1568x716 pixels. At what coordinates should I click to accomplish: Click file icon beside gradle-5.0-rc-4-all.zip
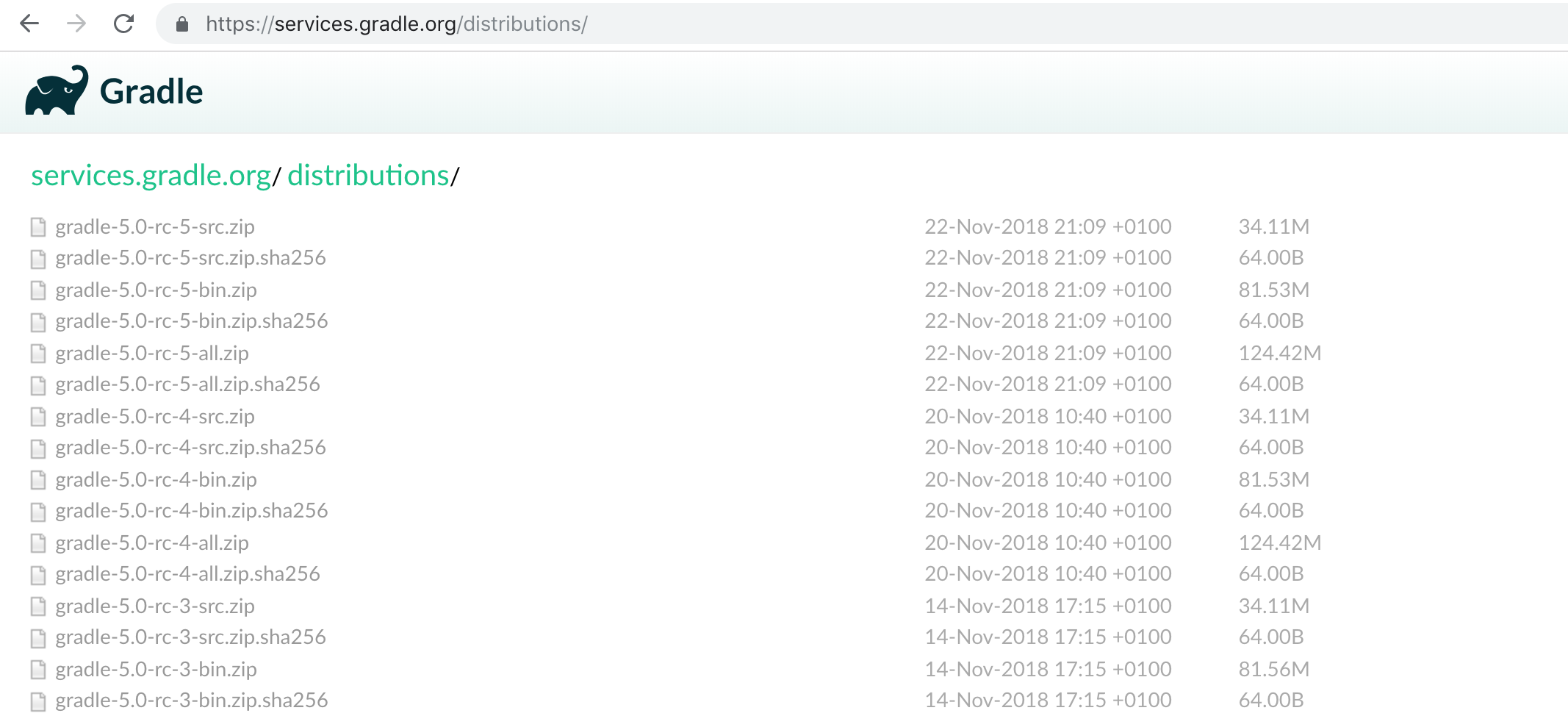click(x=38, y=543)
